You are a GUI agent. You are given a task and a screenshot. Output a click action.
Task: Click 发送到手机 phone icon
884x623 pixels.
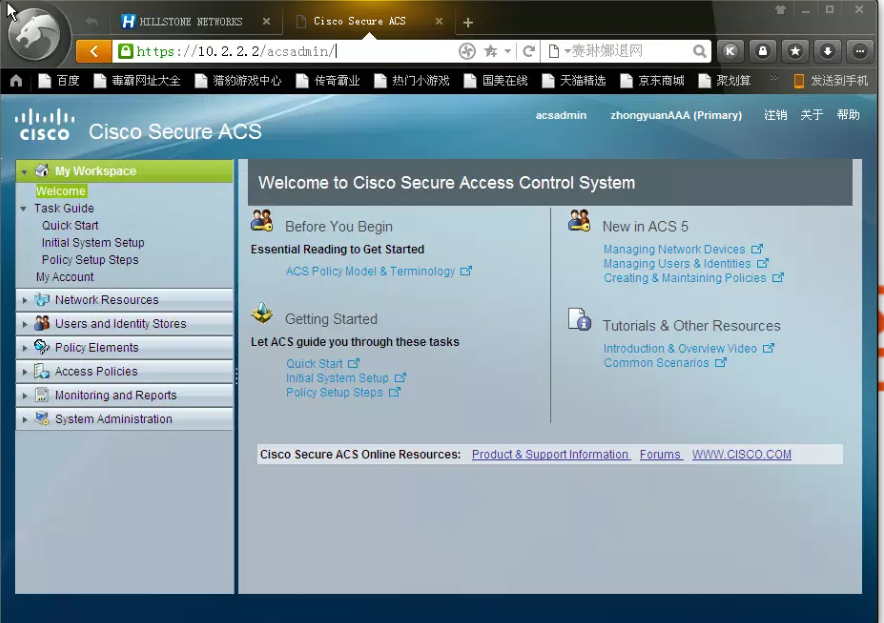[799, 81]
